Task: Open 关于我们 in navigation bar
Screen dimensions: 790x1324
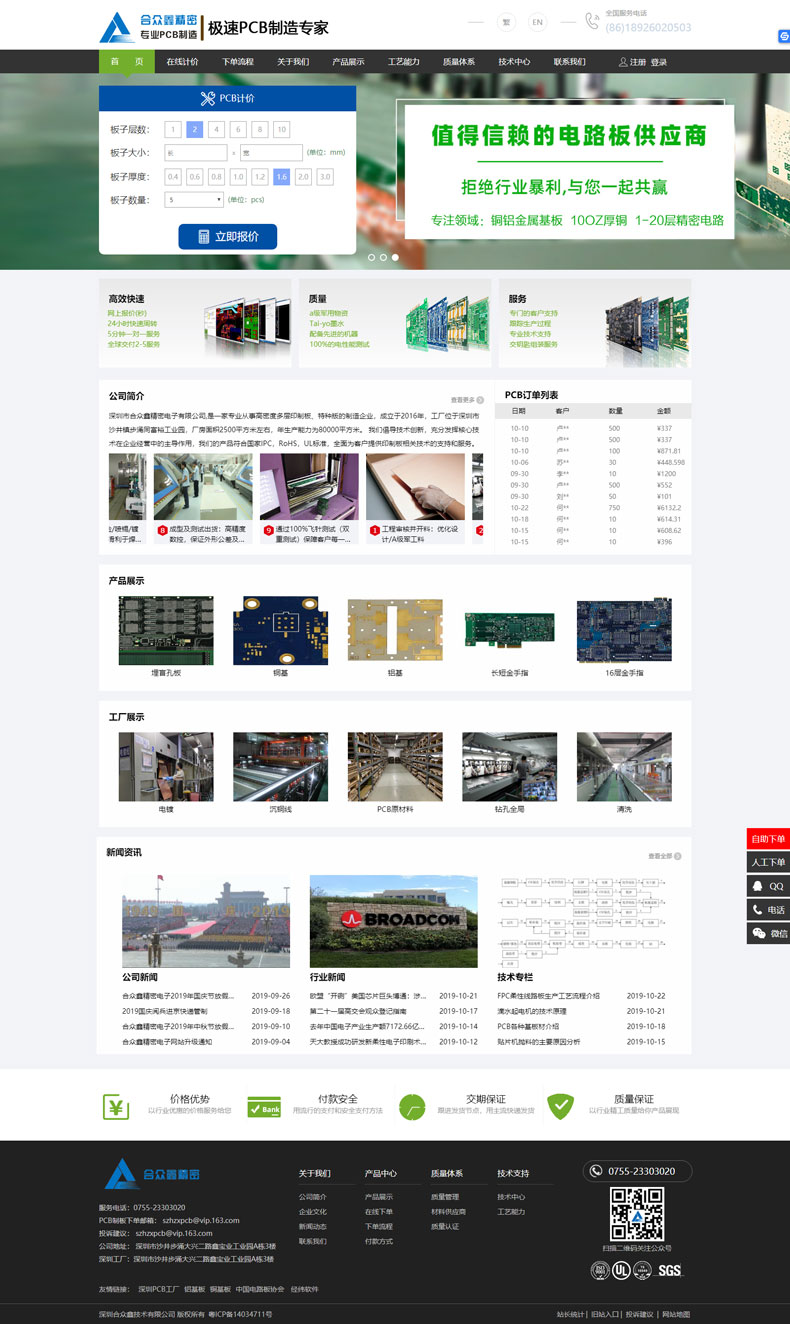Action: 293,61
